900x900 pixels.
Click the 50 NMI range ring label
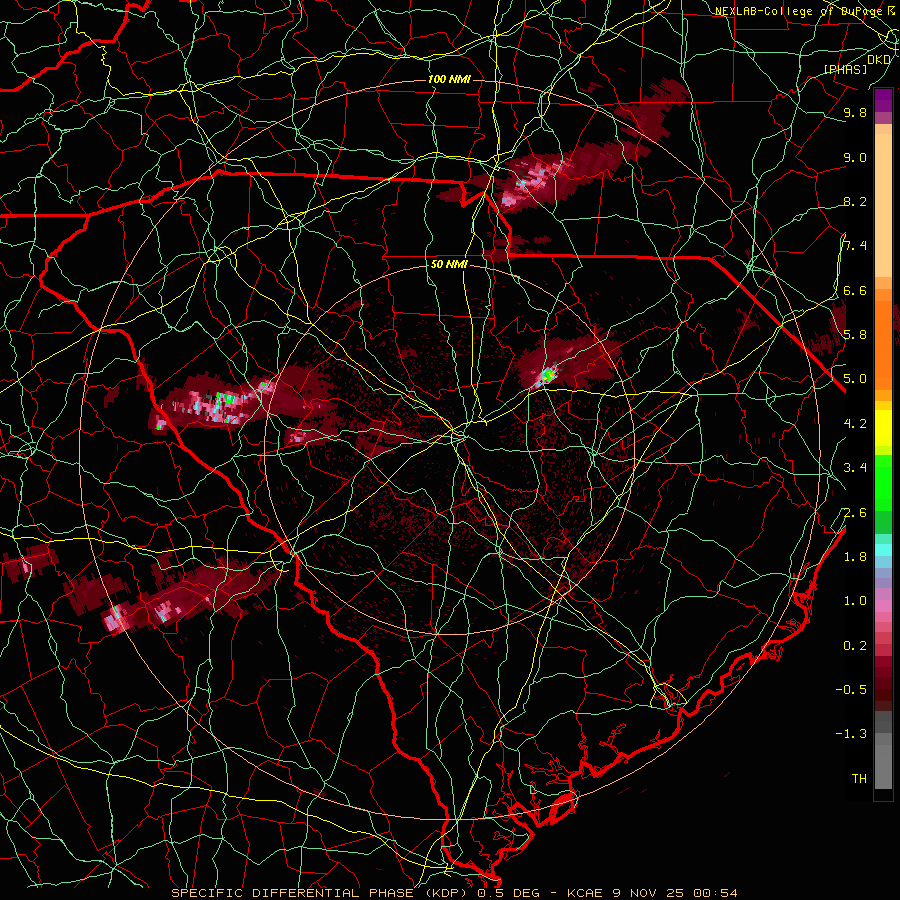(449, 264)
